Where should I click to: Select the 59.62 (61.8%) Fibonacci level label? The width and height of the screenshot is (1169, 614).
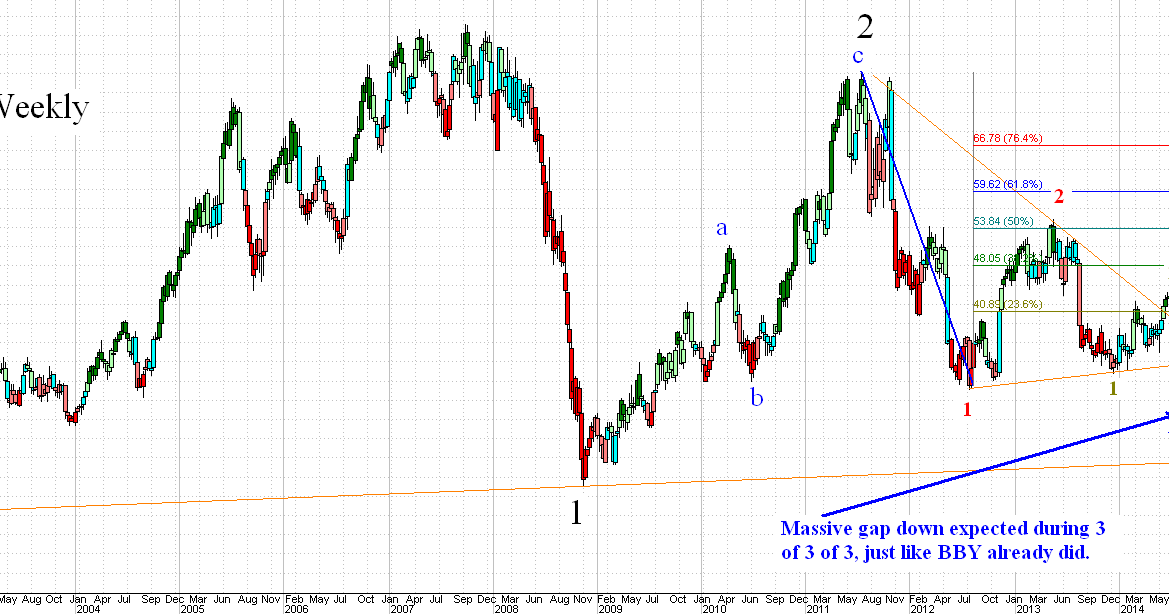pyautogui.click(x=1008, y=185)
